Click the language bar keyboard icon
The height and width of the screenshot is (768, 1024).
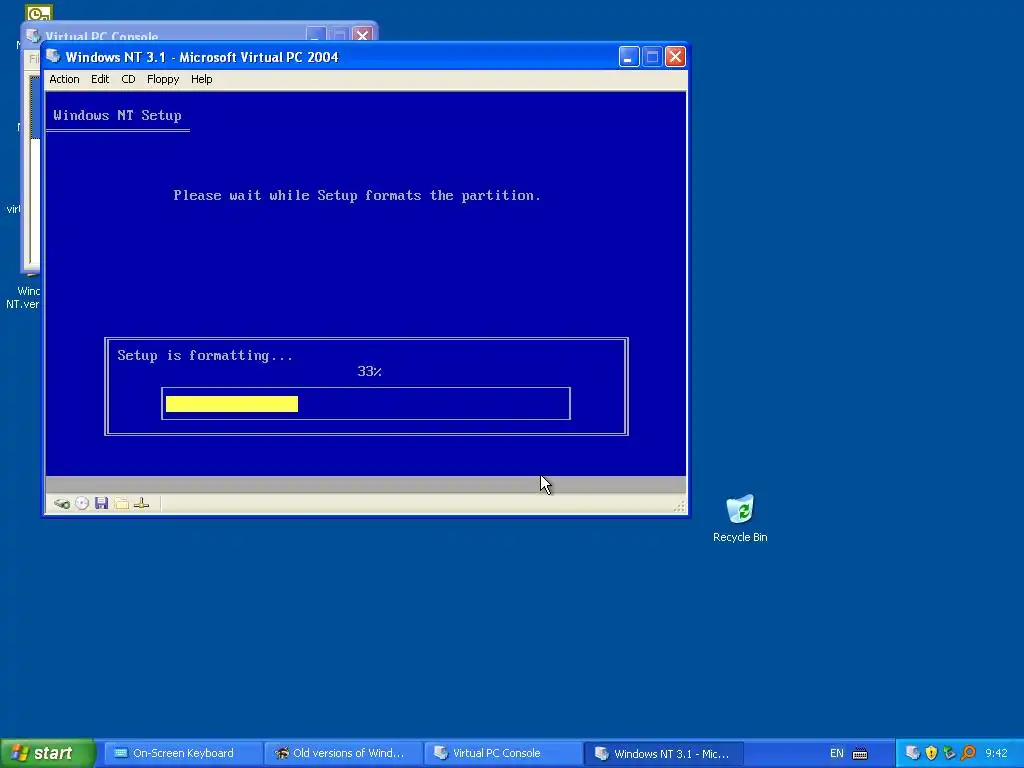pyautogui.click(x=860, y=754)
